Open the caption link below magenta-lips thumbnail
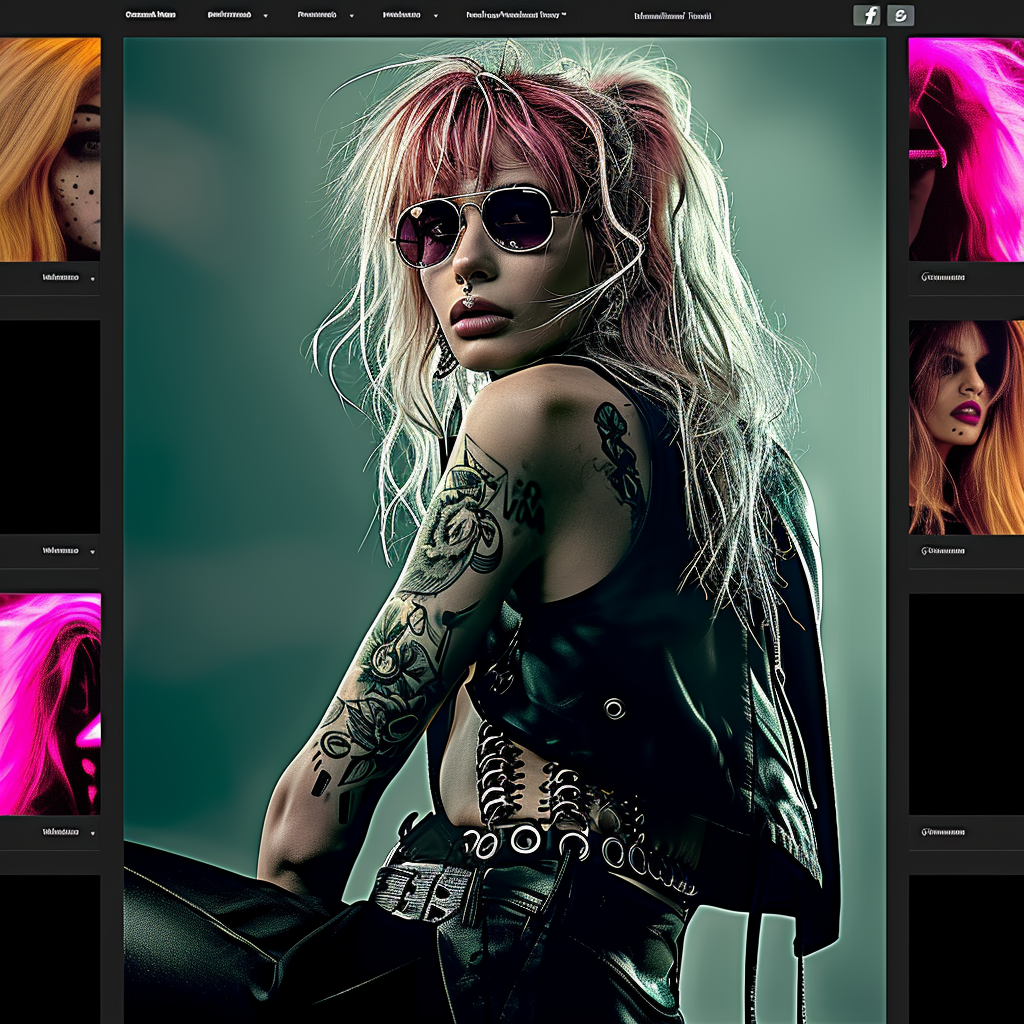Screen dimensions: 1024x1024 click(942, 551)
